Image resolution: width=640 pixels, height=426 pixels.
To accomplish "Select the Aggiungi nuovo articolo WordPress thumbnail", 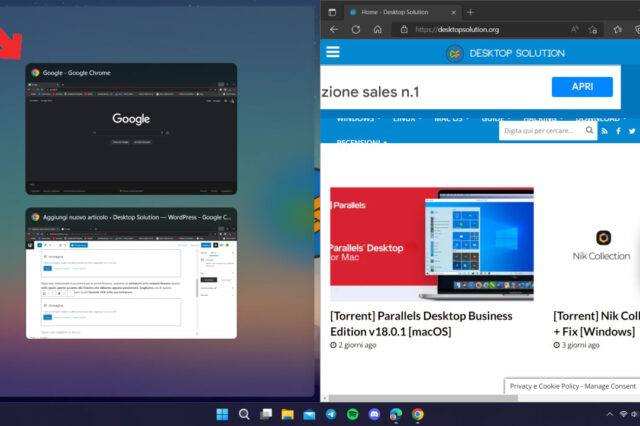I will pyautogui.click(x=131, y=273).
